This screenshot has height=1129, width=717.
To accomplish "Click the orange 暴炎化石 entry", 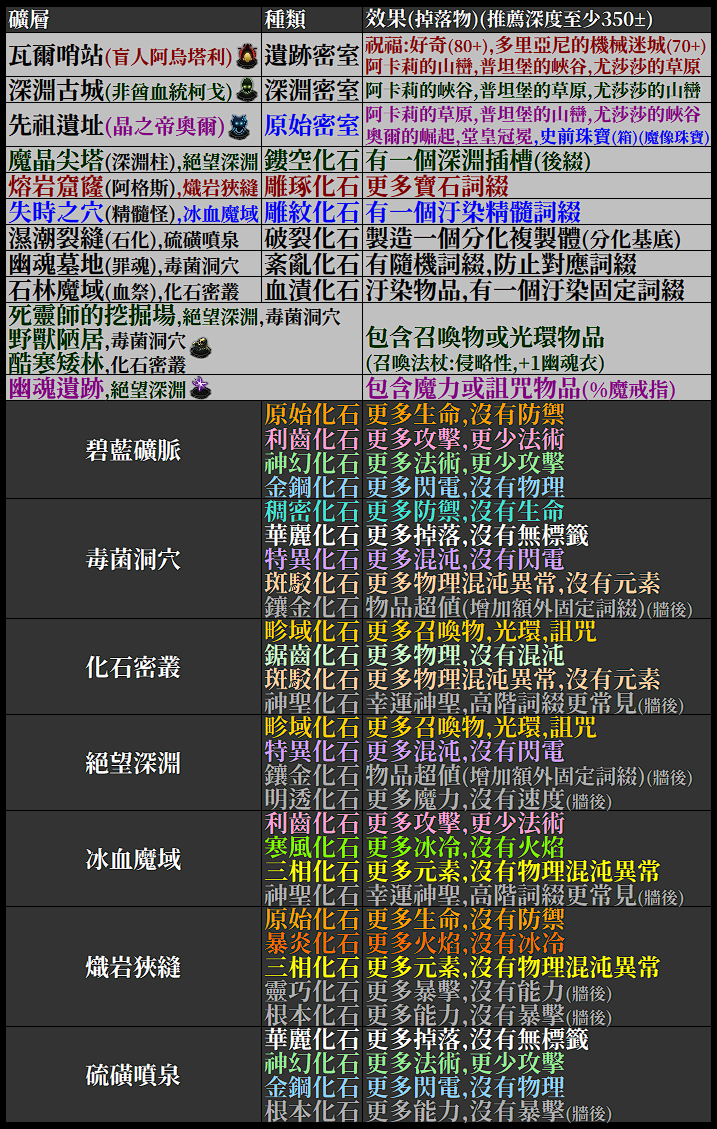I will [311, 943].
